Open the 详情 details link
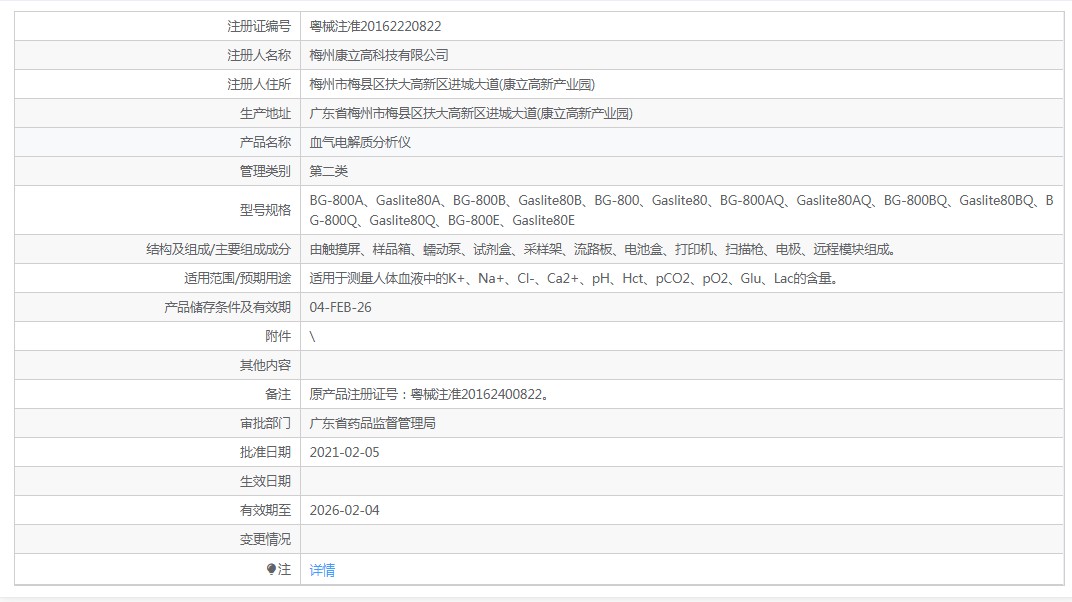The height and width of the screenshot is (602, 1072). [x=322, y=570]
